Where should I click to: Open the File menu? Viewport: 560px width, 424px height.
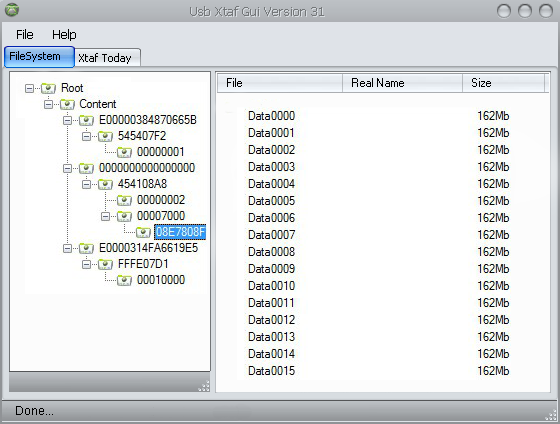[x=25, y=35]
